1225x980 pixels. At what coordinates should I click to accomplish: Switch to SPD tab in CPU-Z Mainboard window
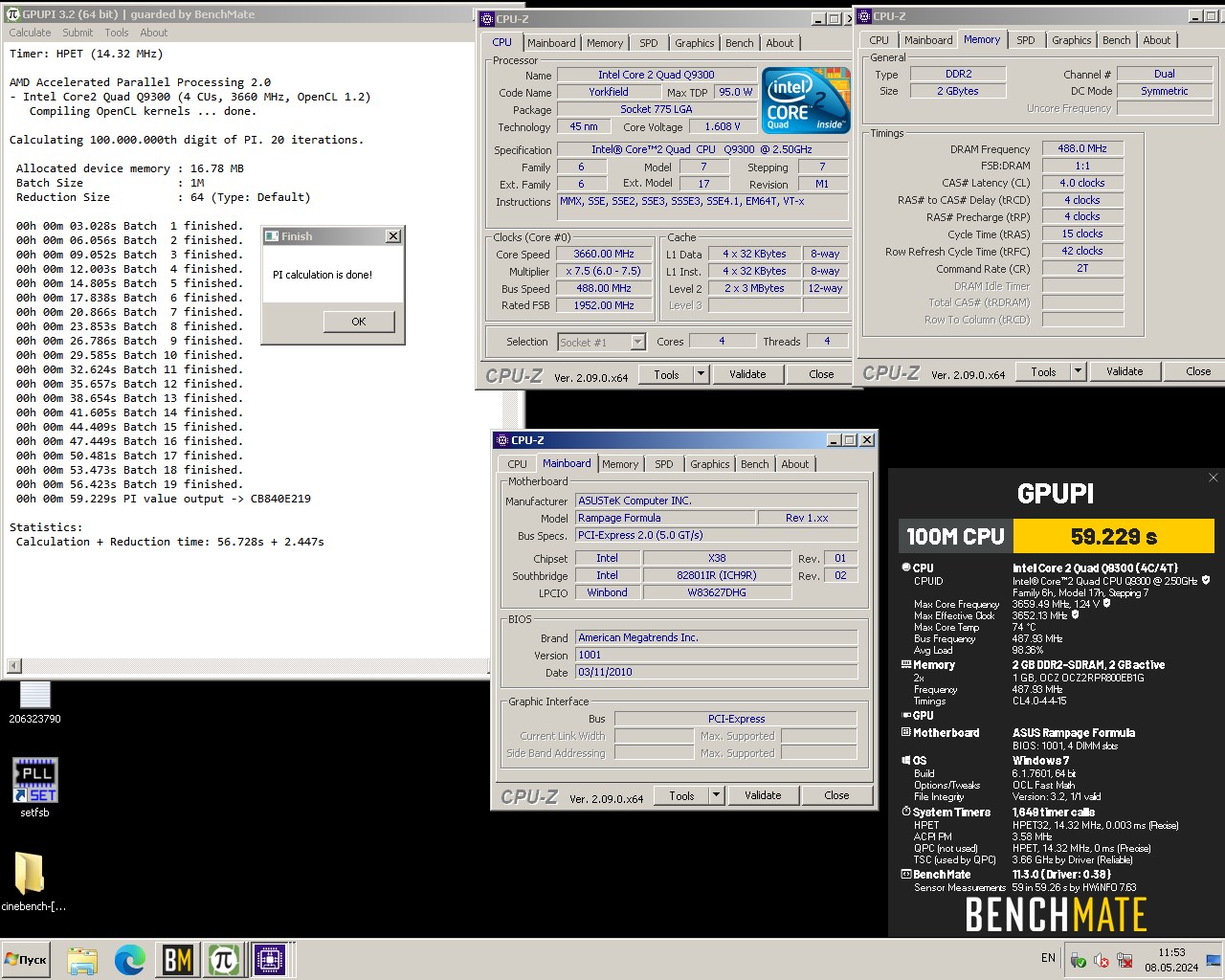pos(664,464)
